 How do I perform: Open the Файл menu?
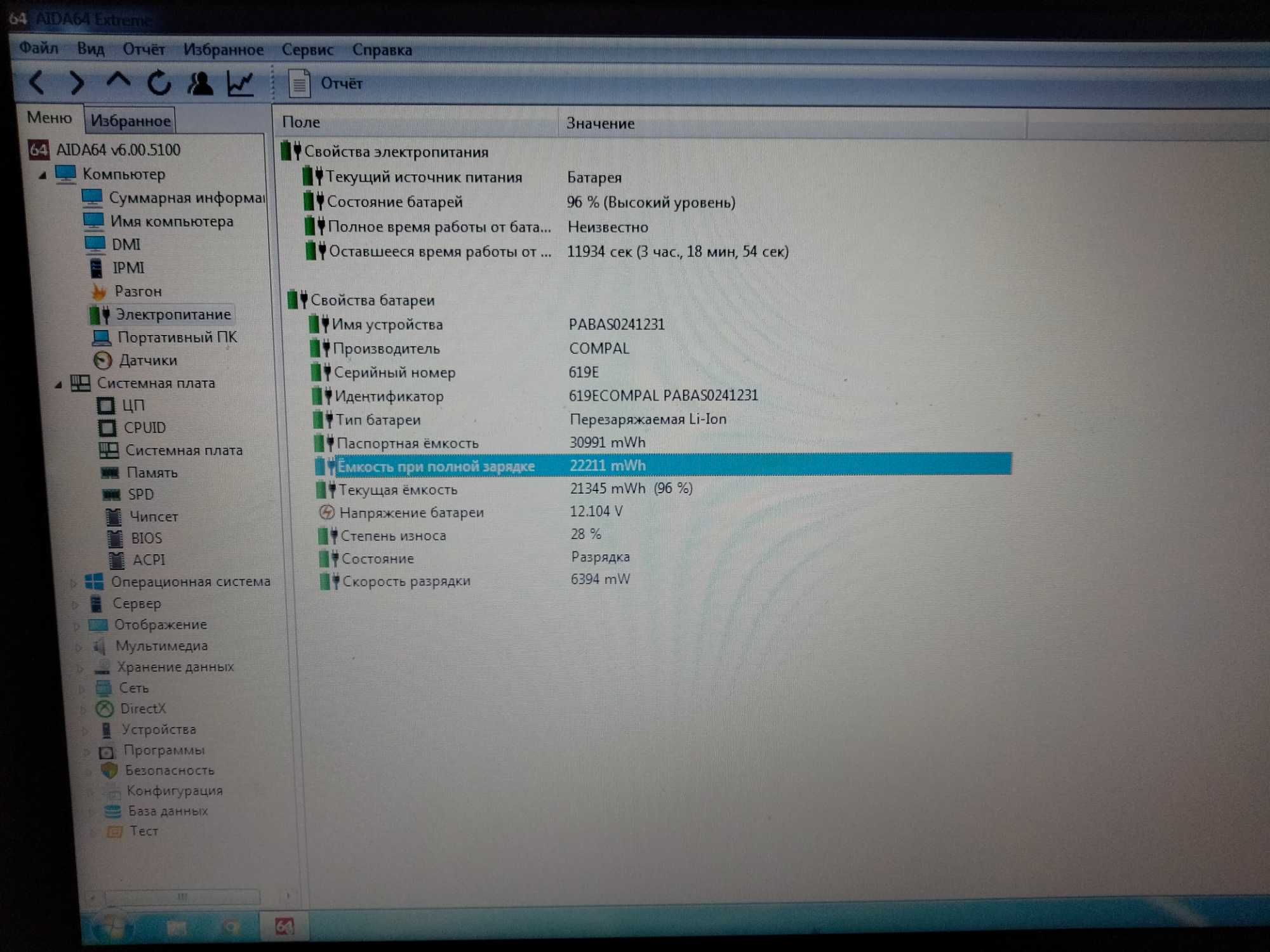[38, 48]
